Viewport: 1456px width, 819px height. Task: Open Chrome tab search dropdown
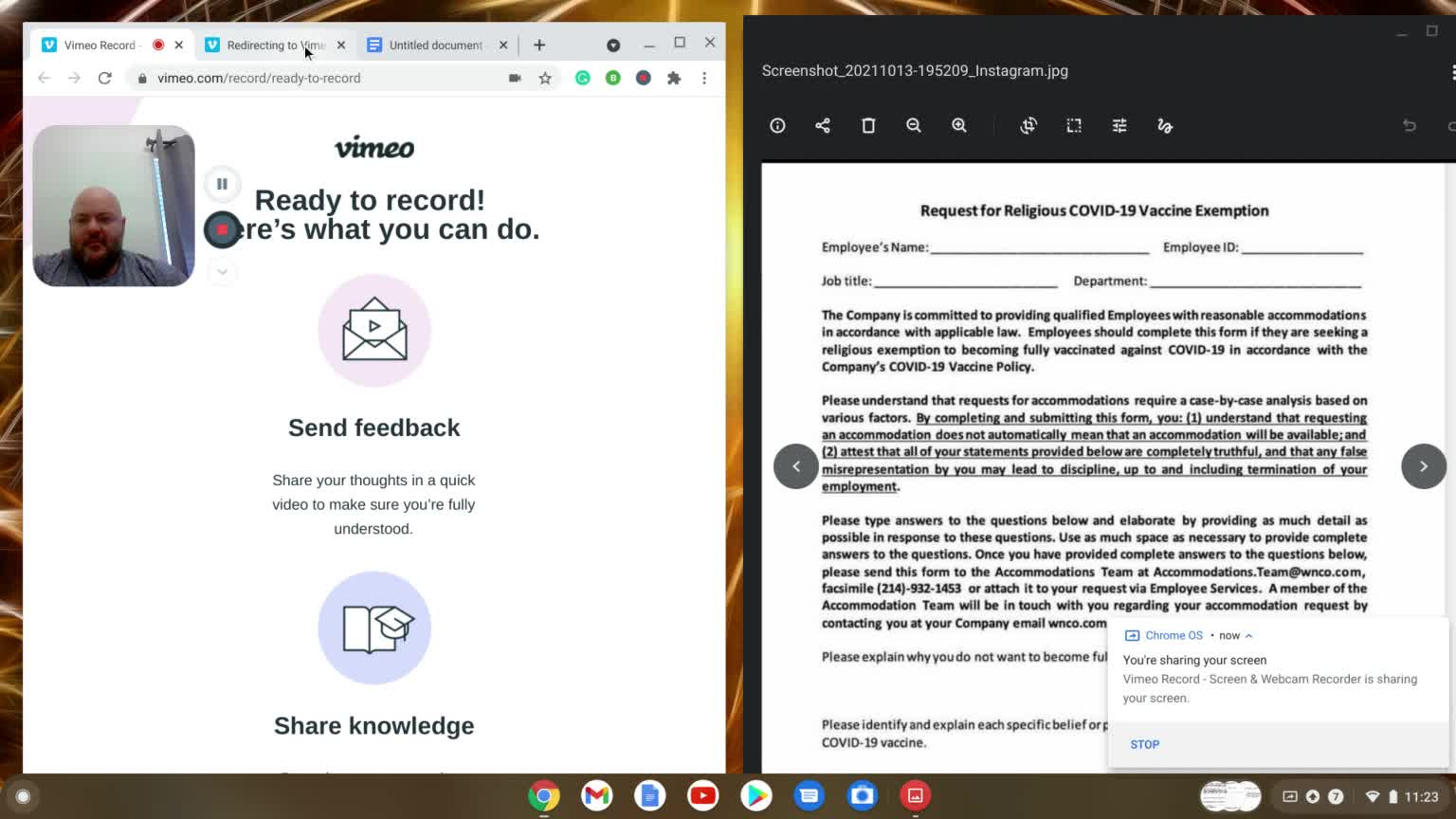[613, 45]
